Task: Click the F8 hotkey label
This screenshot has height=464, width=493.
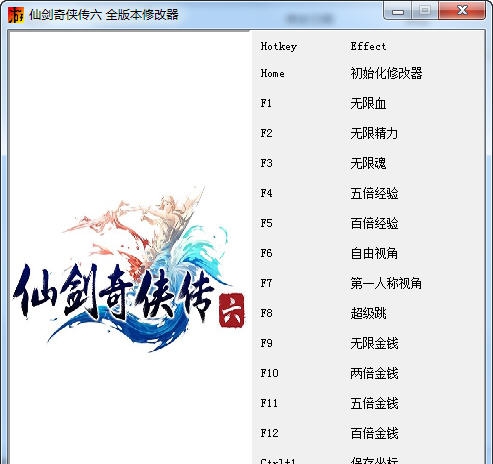Action: 267,313
